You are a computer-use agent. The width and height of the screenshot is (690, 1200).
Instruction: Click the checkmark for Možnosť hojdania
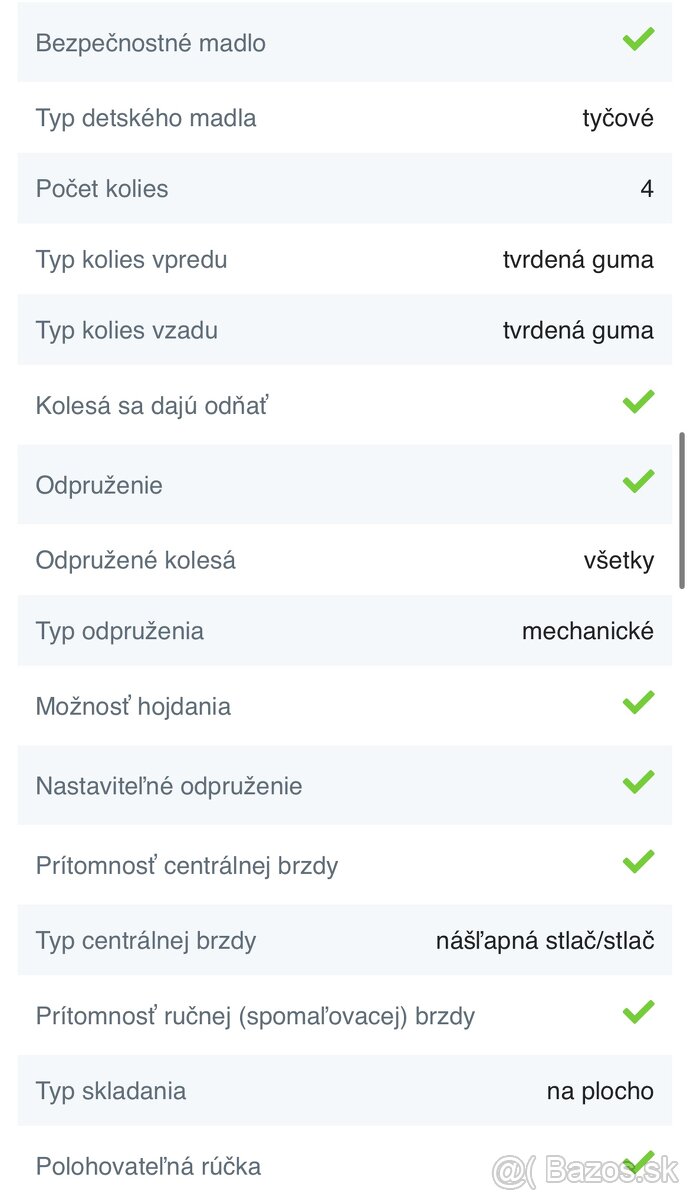point(638,703)
